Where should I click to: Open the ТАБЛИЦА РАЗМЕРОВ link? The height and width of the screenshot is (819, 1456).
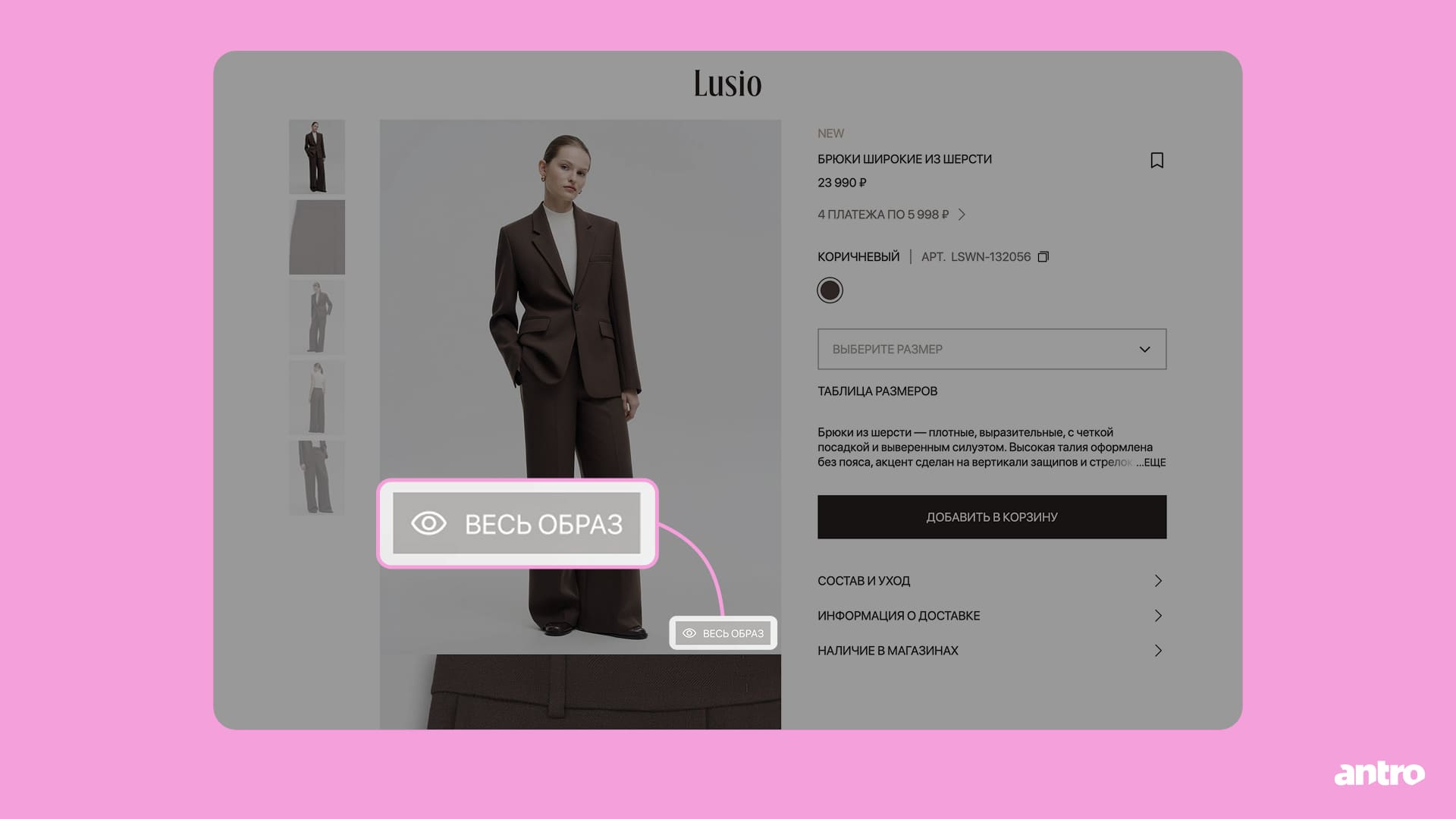[x=877, y=391]
